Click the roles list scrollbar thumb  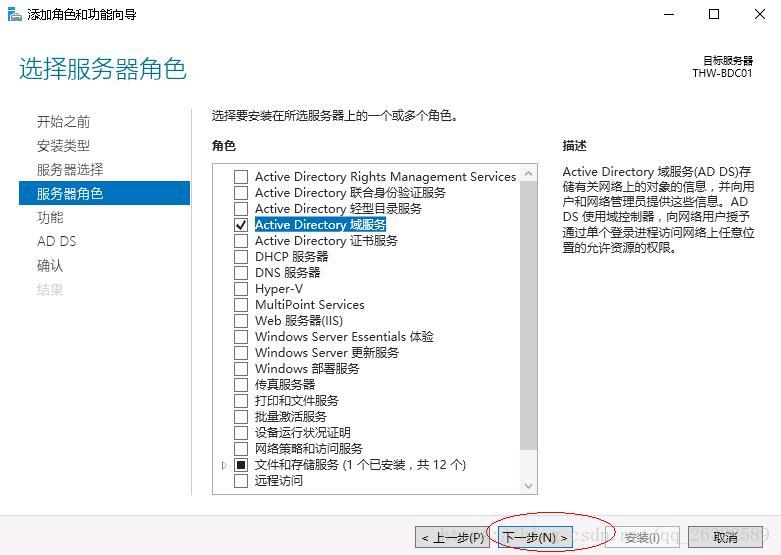[528, 315]
